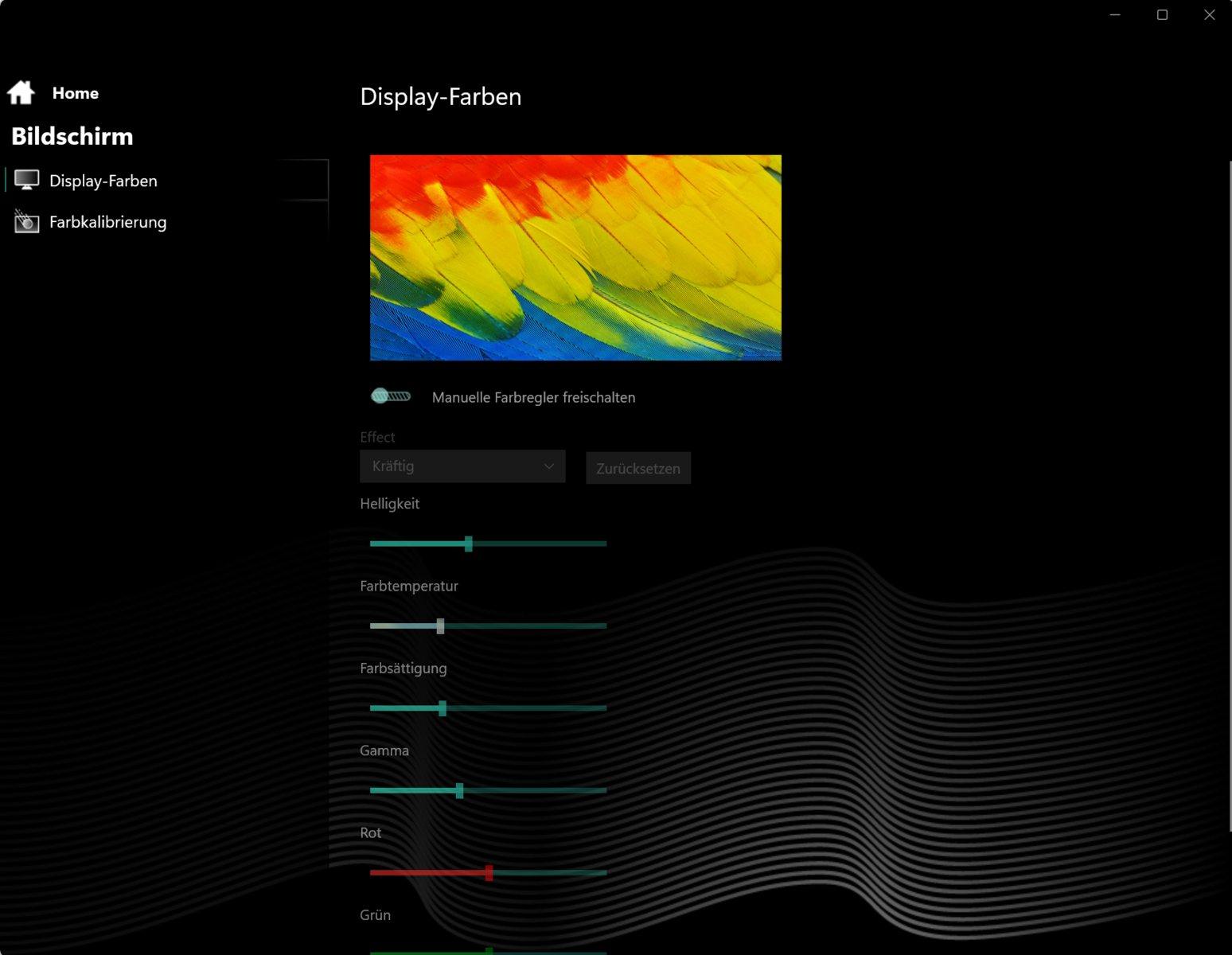Click the Gamma label

point(384,750)
